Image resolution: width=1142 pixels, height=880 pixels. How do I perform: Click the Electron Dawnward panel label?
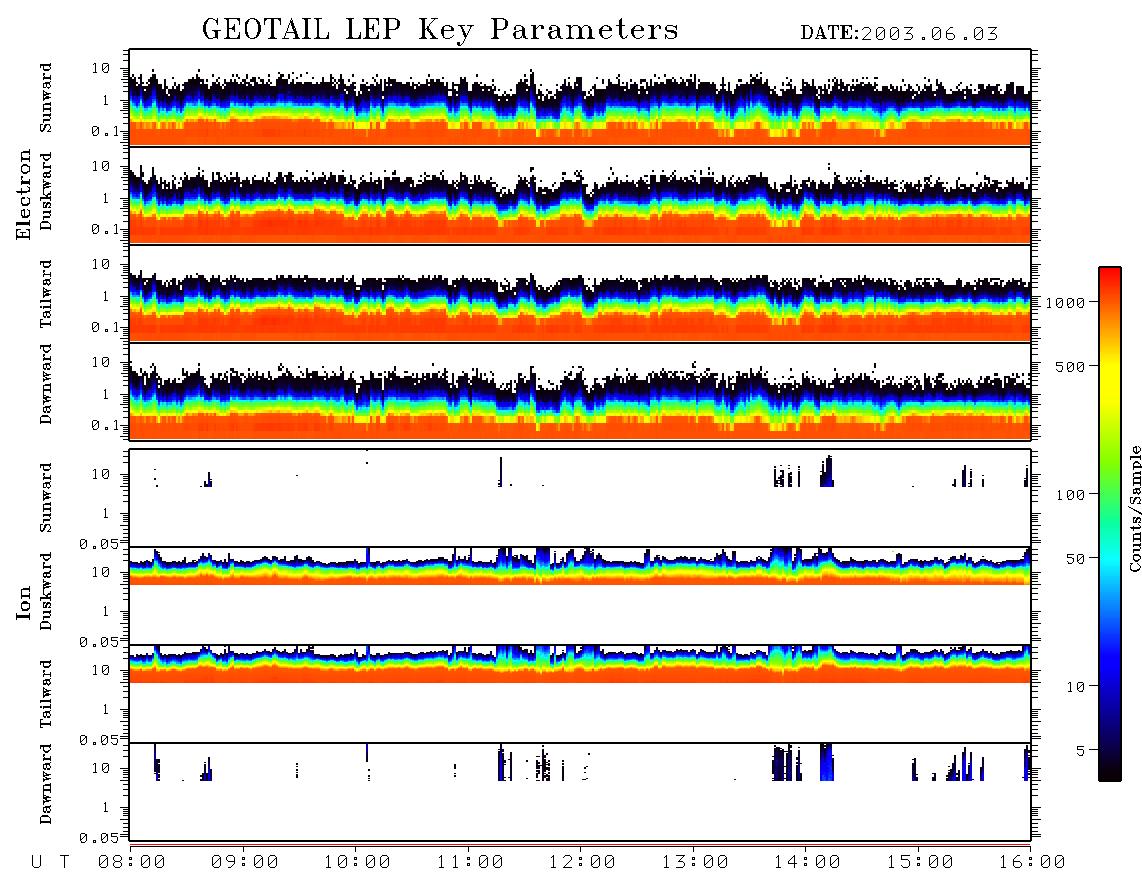(46, 384)
